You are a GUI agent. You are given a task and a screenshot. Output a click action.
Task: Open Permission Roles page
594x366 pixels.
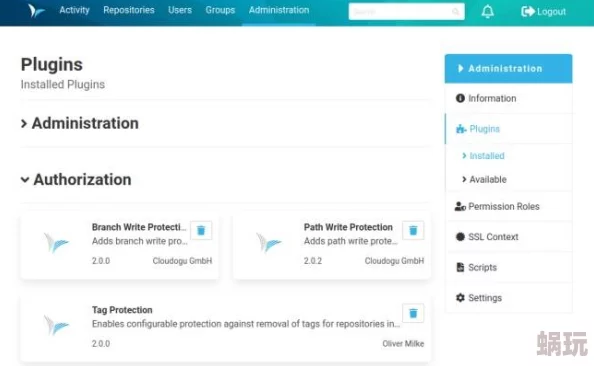[497, 206]
